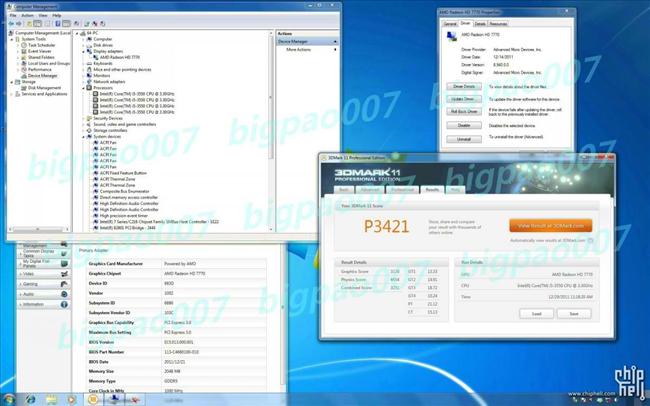Select Device Manager in the console tree
The width and height of the screenshot is (650, 406).
42,76
